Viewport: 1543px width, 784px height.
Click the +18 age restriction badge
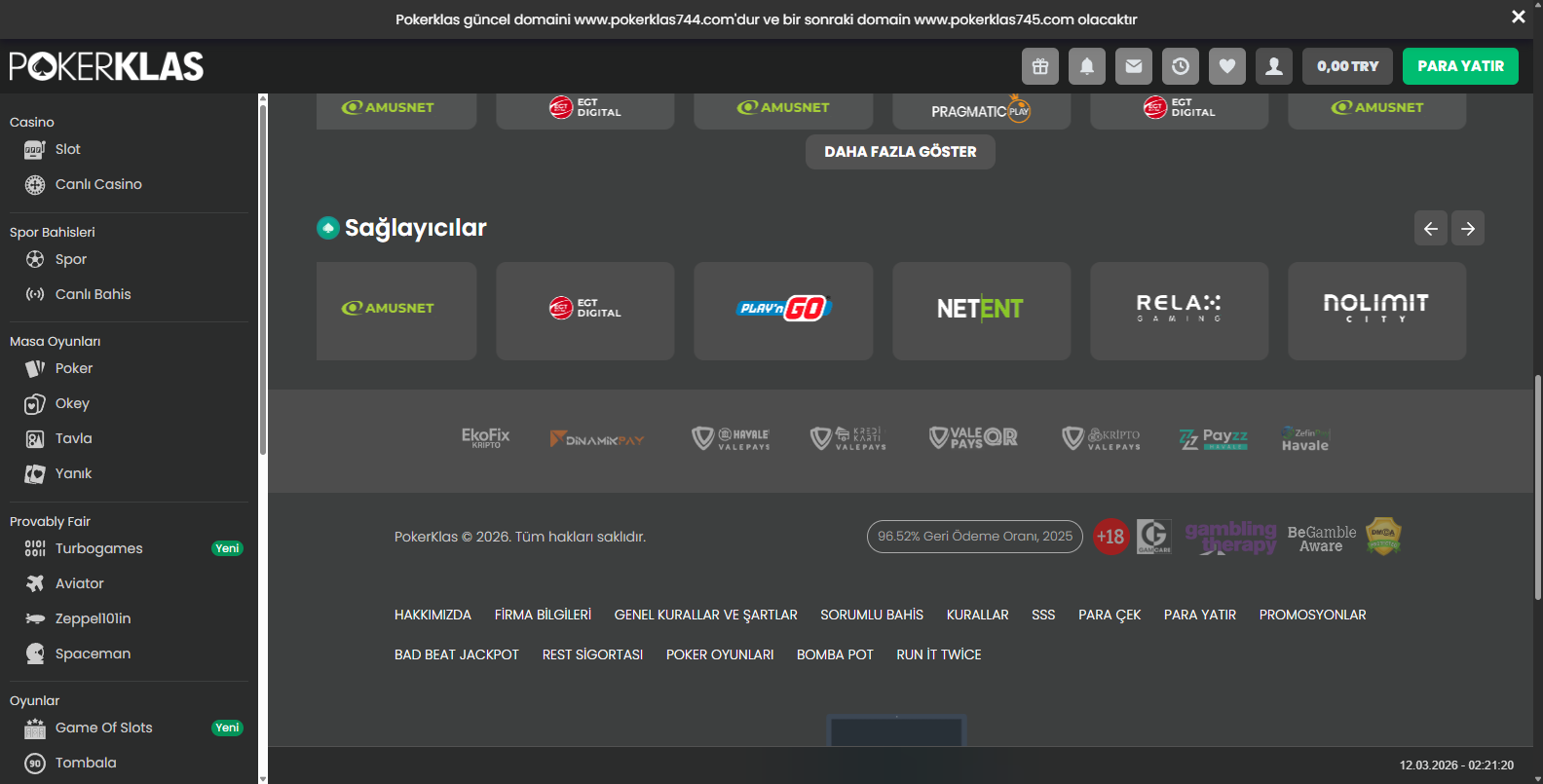[x=1110, y=537]
